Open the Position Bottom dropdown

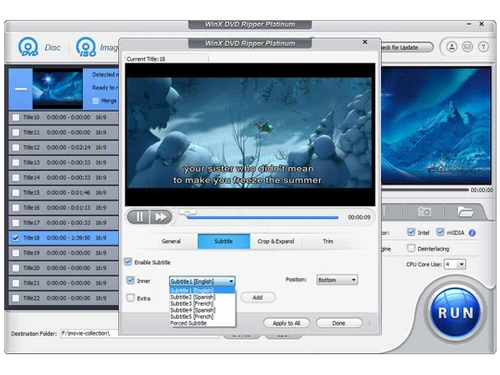(x=337, y=280)
